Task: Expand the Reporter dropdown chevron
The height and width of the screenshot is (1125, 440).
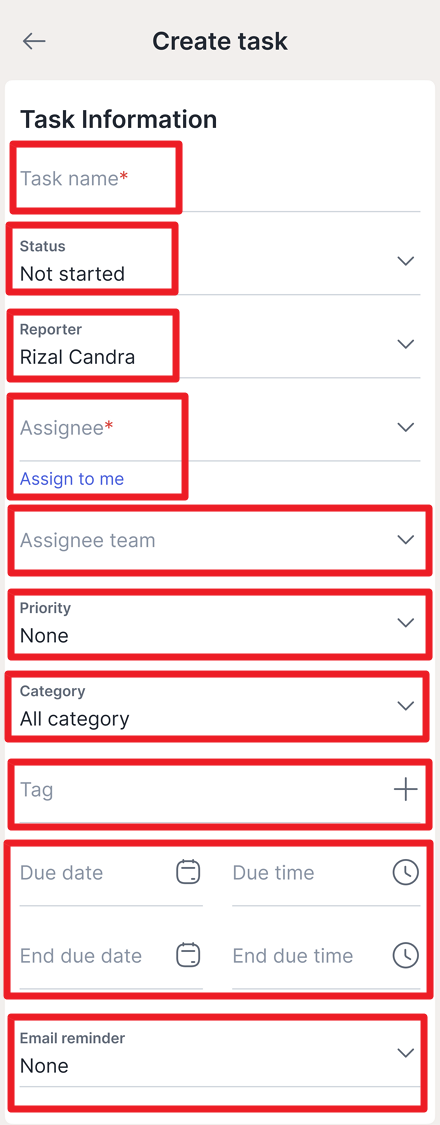Action: click(406, 344)
